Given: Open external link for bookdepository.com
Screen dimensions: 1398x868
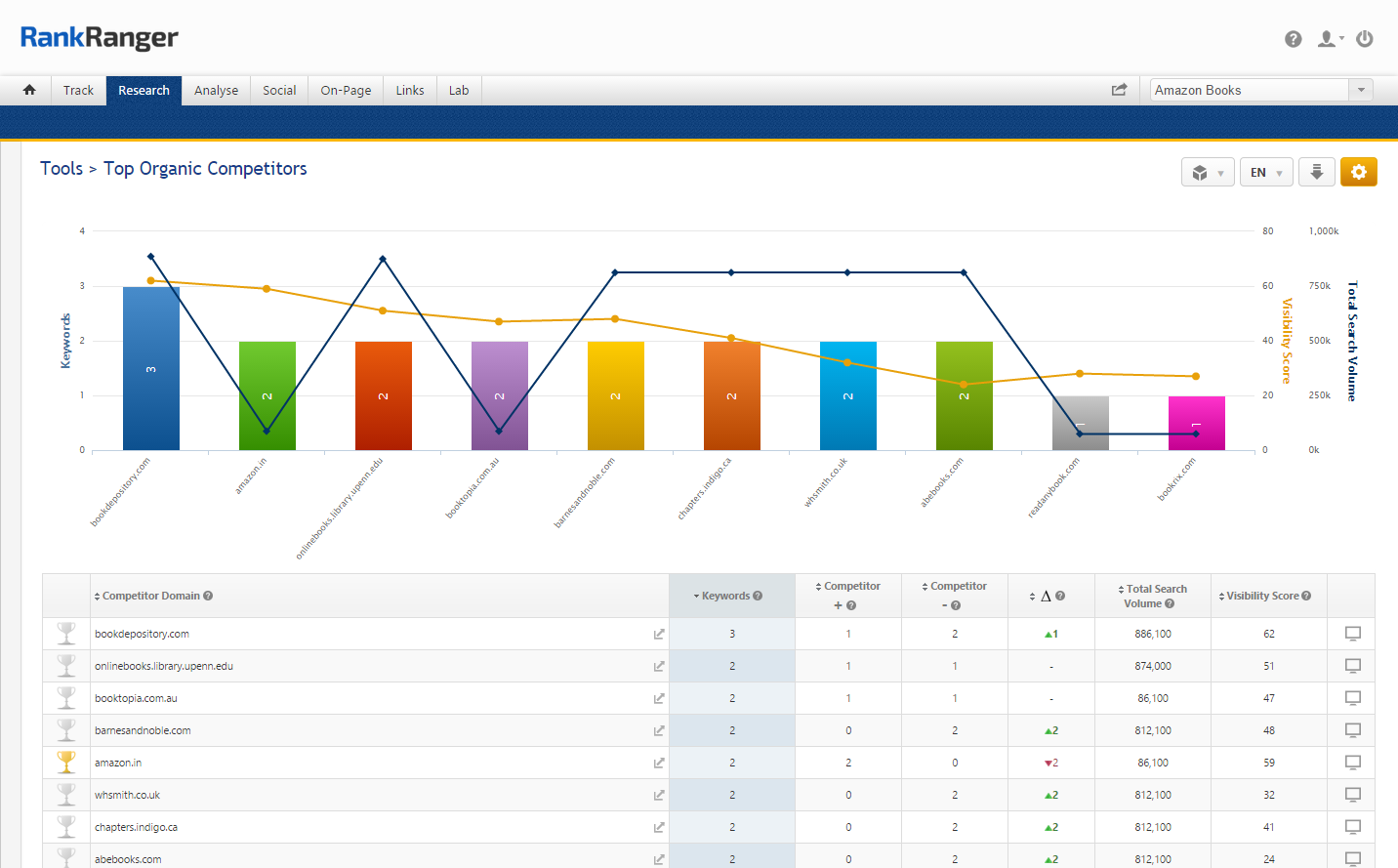Looking at the screenshot, I should pos(659,635).
